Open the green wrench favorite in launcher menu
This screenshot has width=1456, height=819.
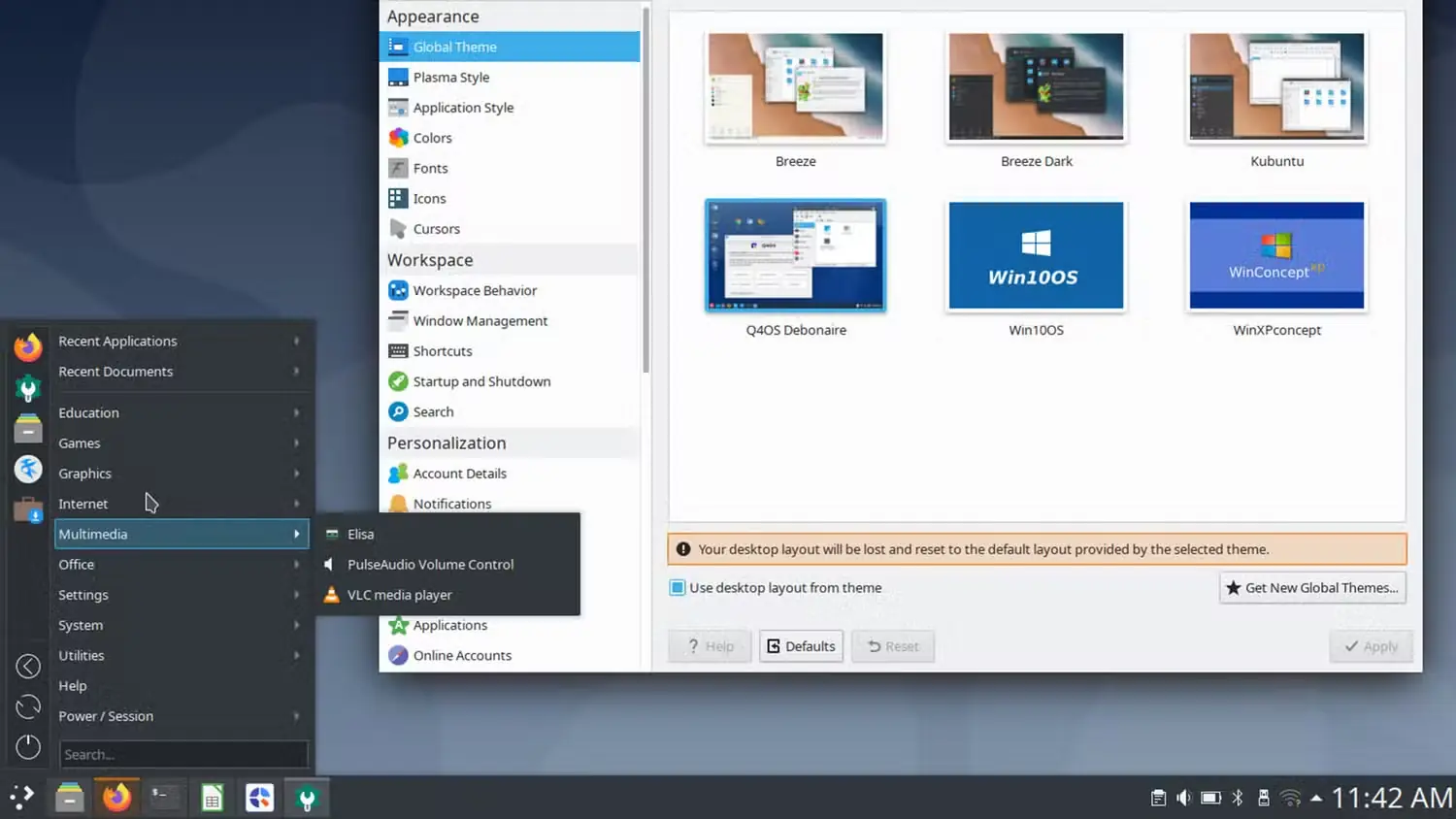pos(28,388)
